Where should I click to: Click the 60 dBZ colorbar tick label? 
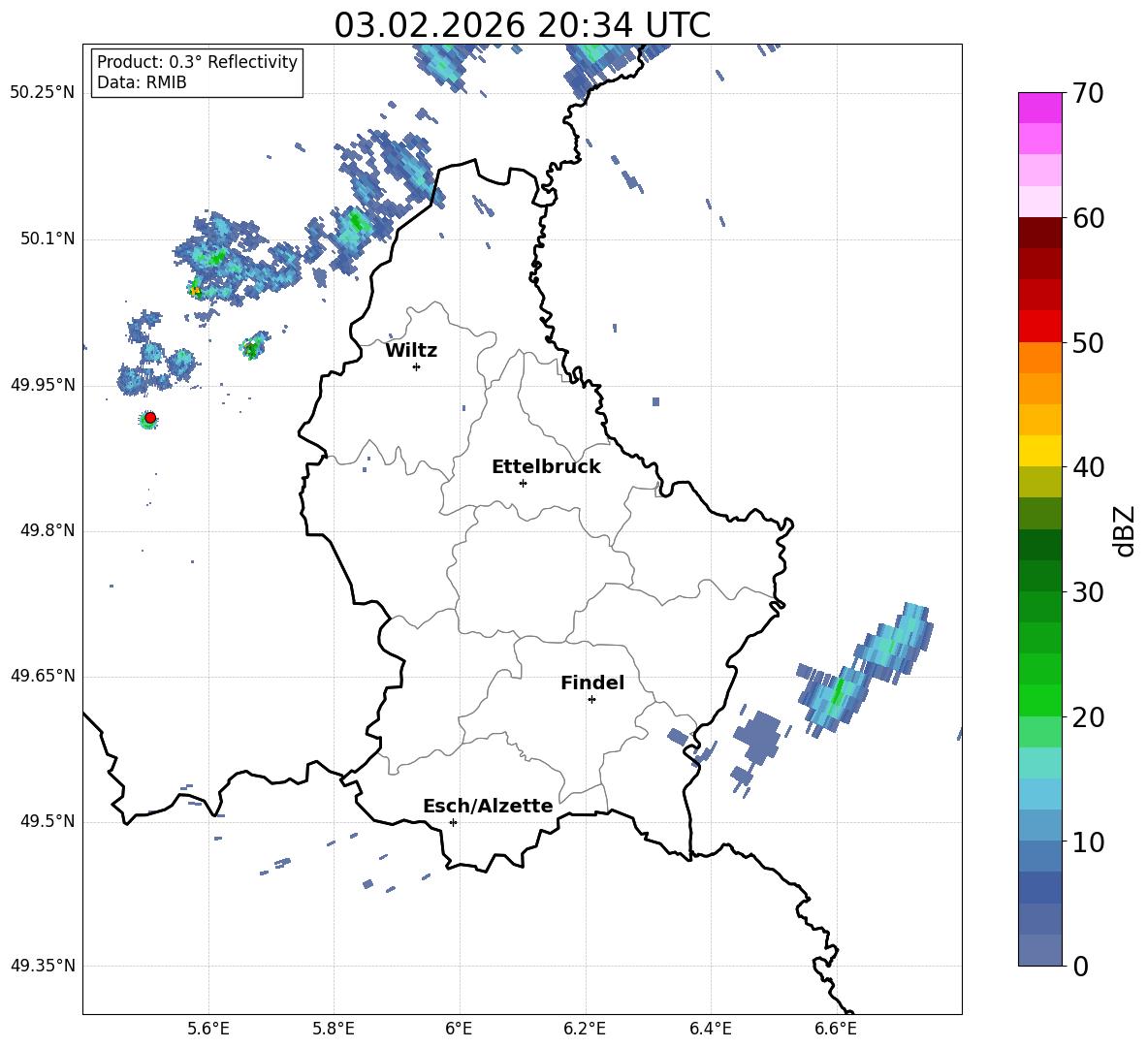click(x=1088, y=218)
